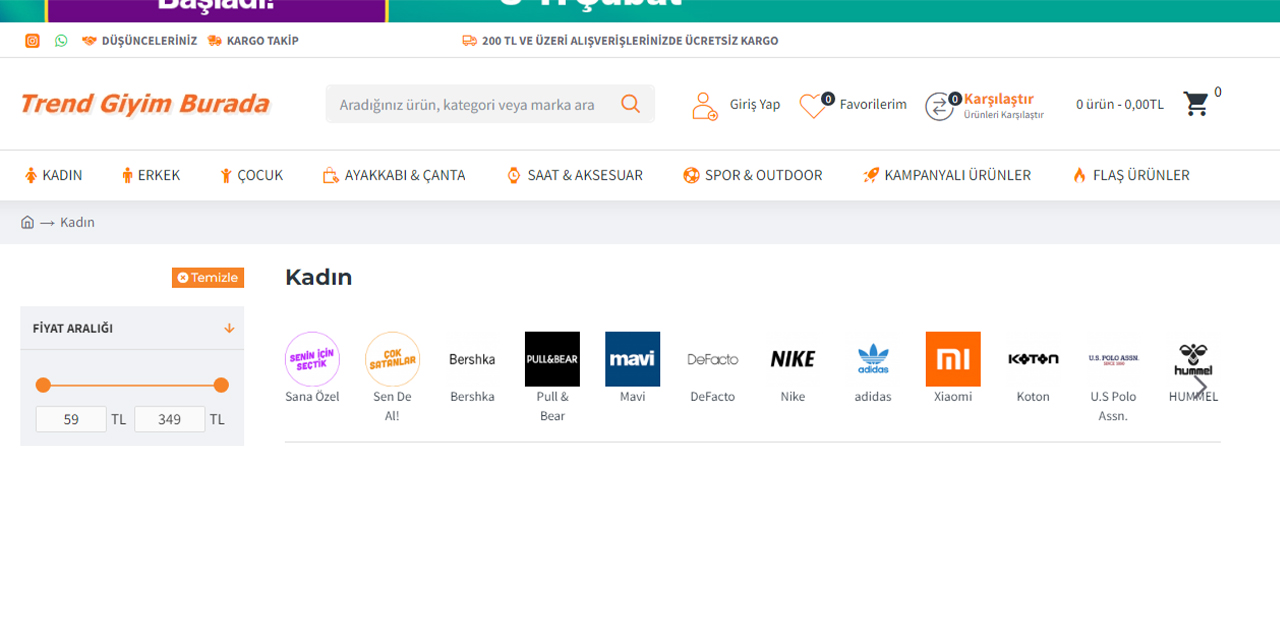Screen dimensions: 1280x640
Task: Click the home breadcrumb icon
Action: [27, 222]
